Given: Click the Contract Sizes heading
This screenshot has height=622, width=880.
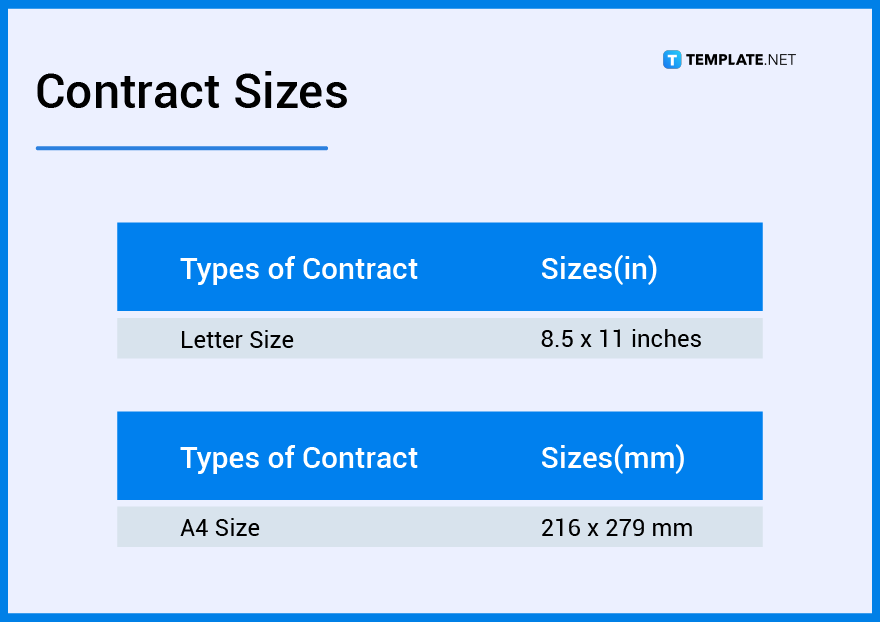Looking at the screenshot, I should pos(192,92).
